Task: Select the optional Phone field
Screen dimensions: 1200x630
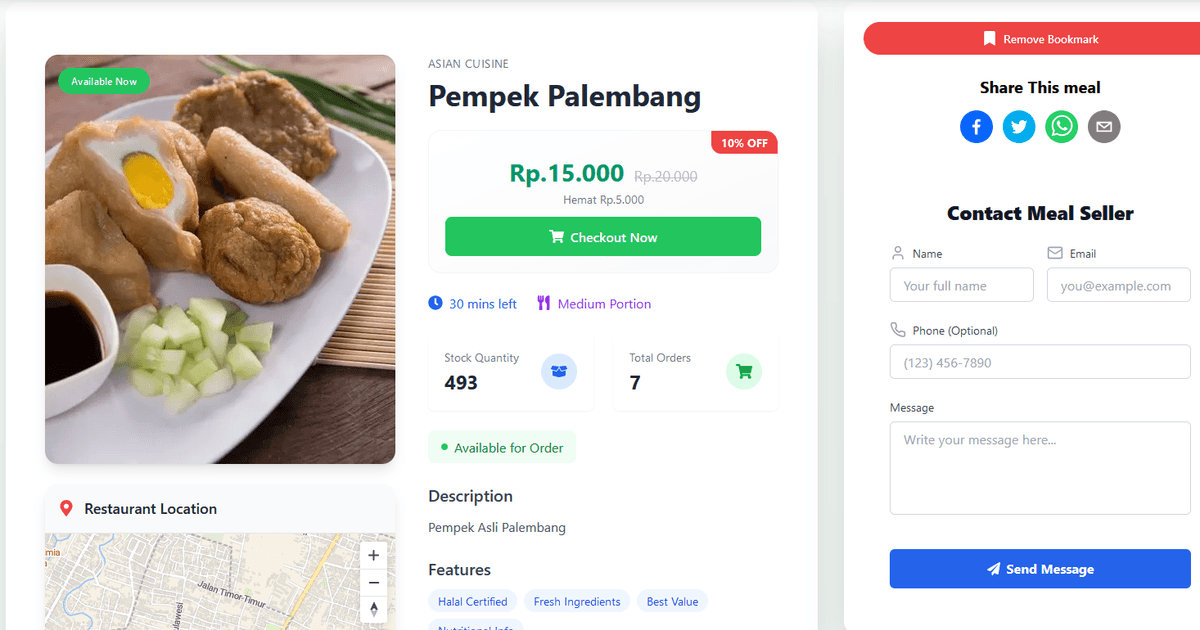Action: (1040, 362)
